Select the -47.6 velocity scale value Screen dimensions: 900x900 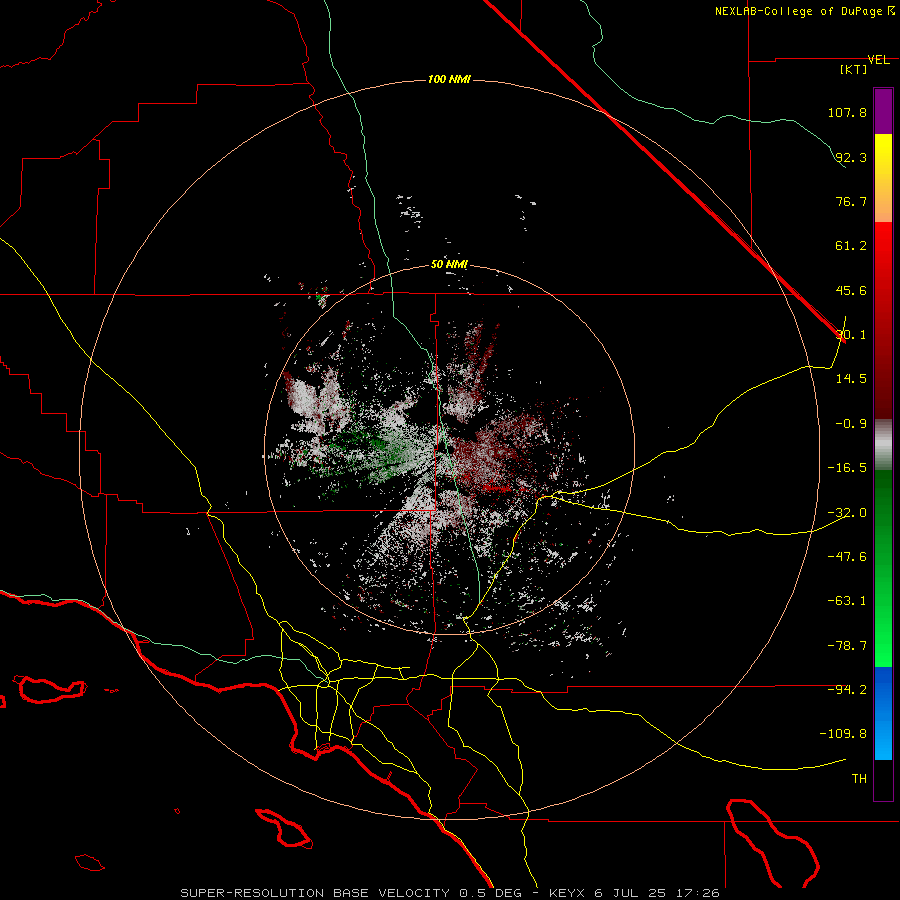[x=847, y=557]
